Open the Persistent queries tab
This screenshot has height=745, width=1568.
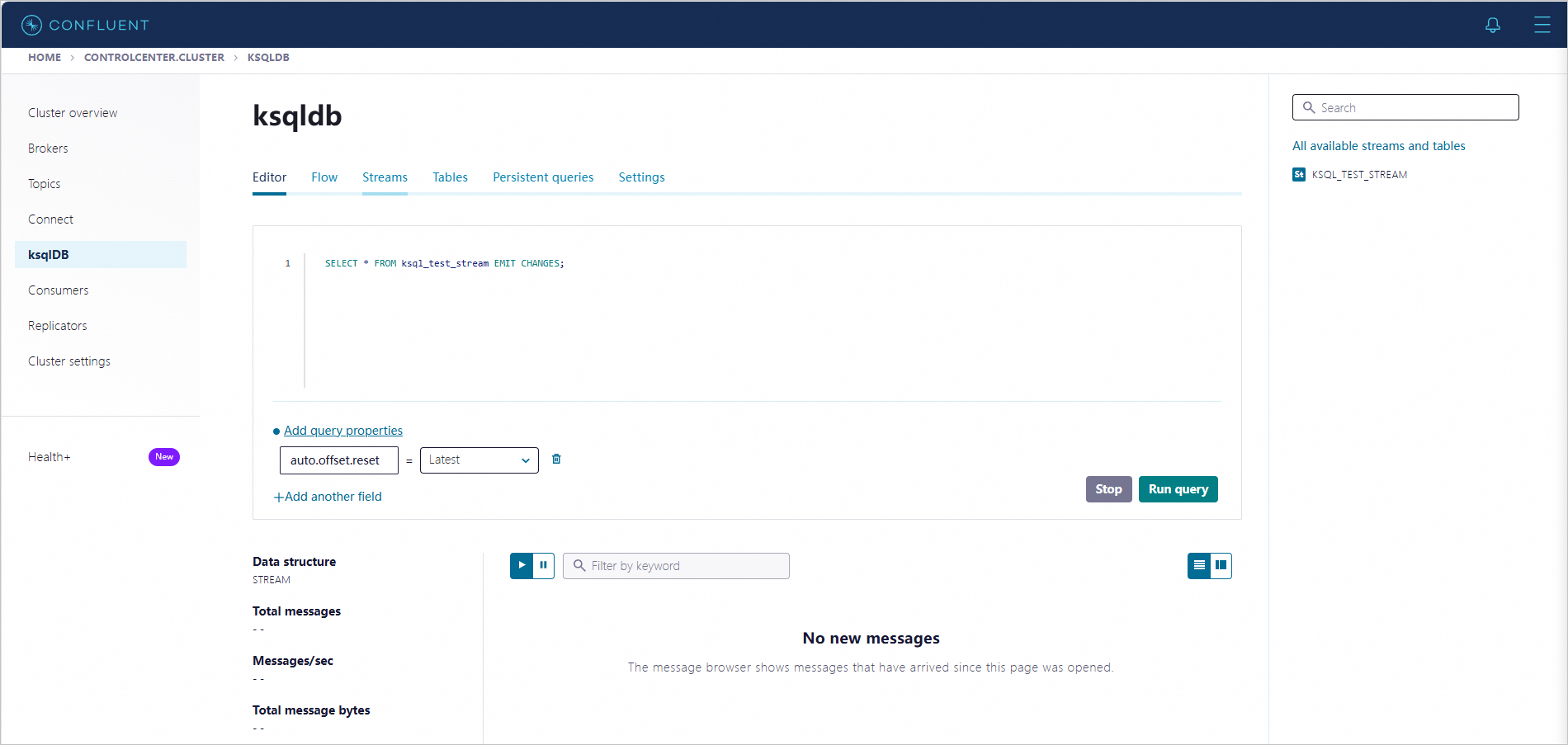(543, 177)
